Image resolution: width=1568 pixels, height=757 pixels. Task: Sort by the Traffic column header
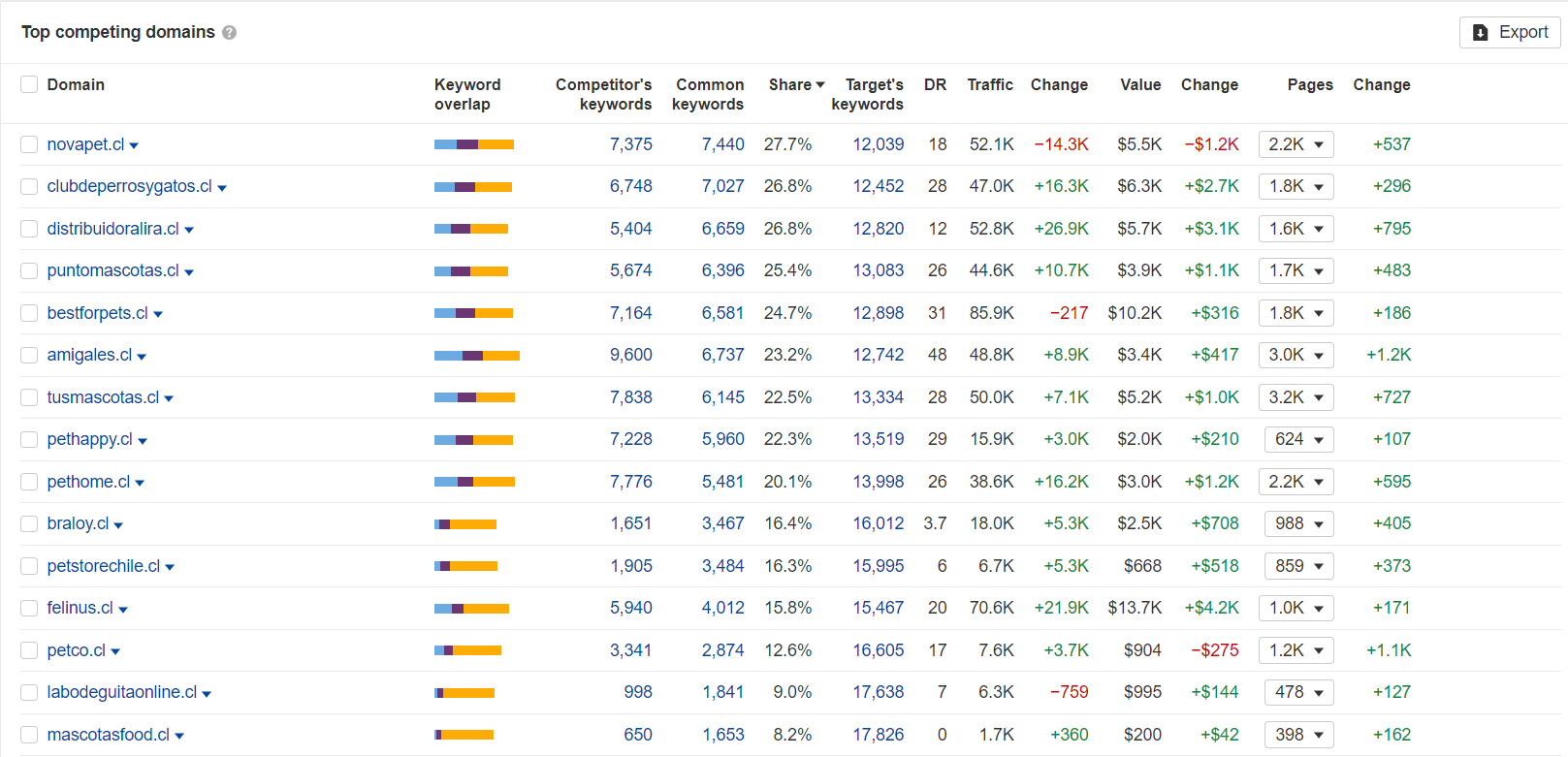coord(990,84)
